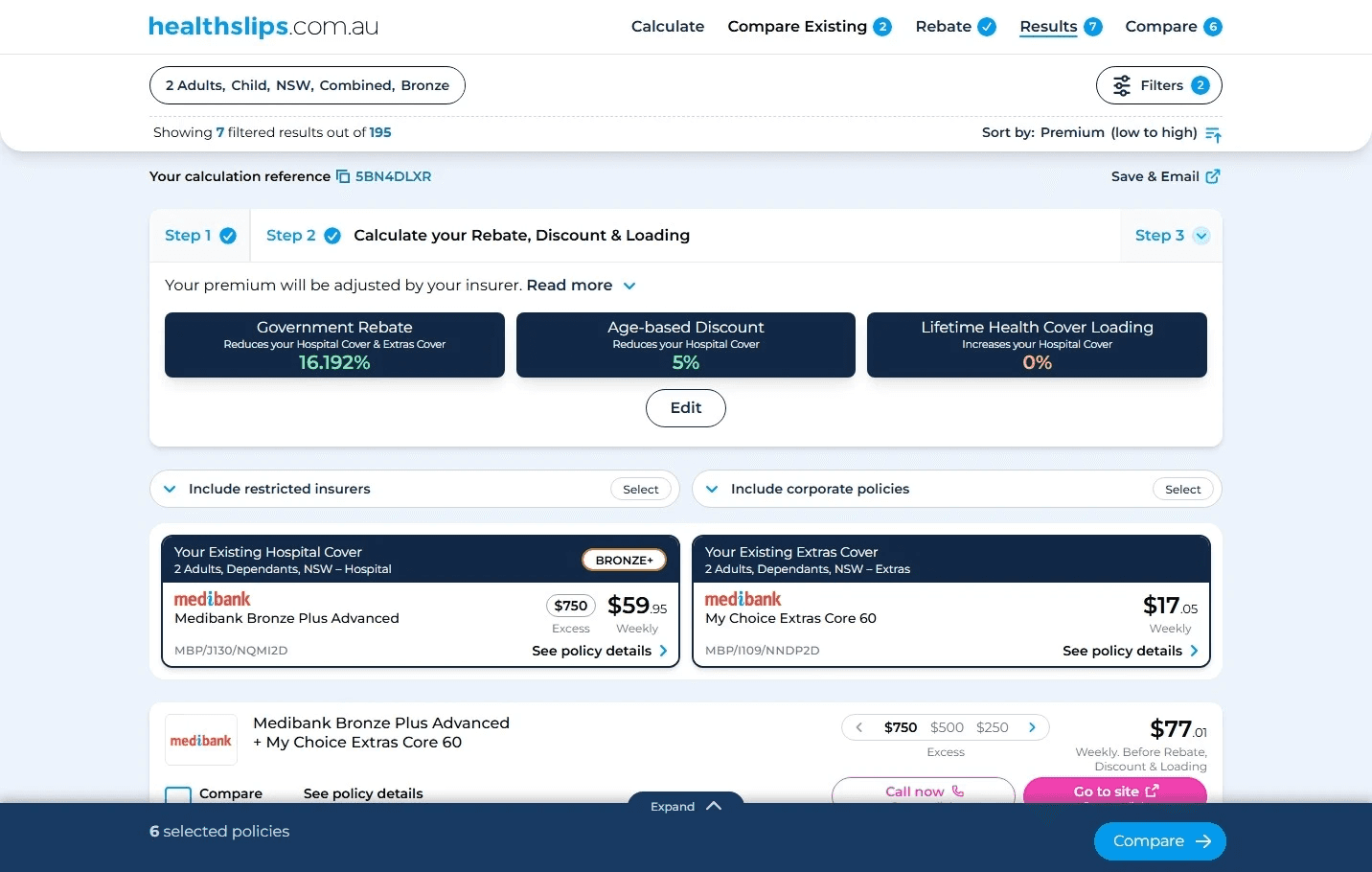Click the Edit button

pos(686,408)
